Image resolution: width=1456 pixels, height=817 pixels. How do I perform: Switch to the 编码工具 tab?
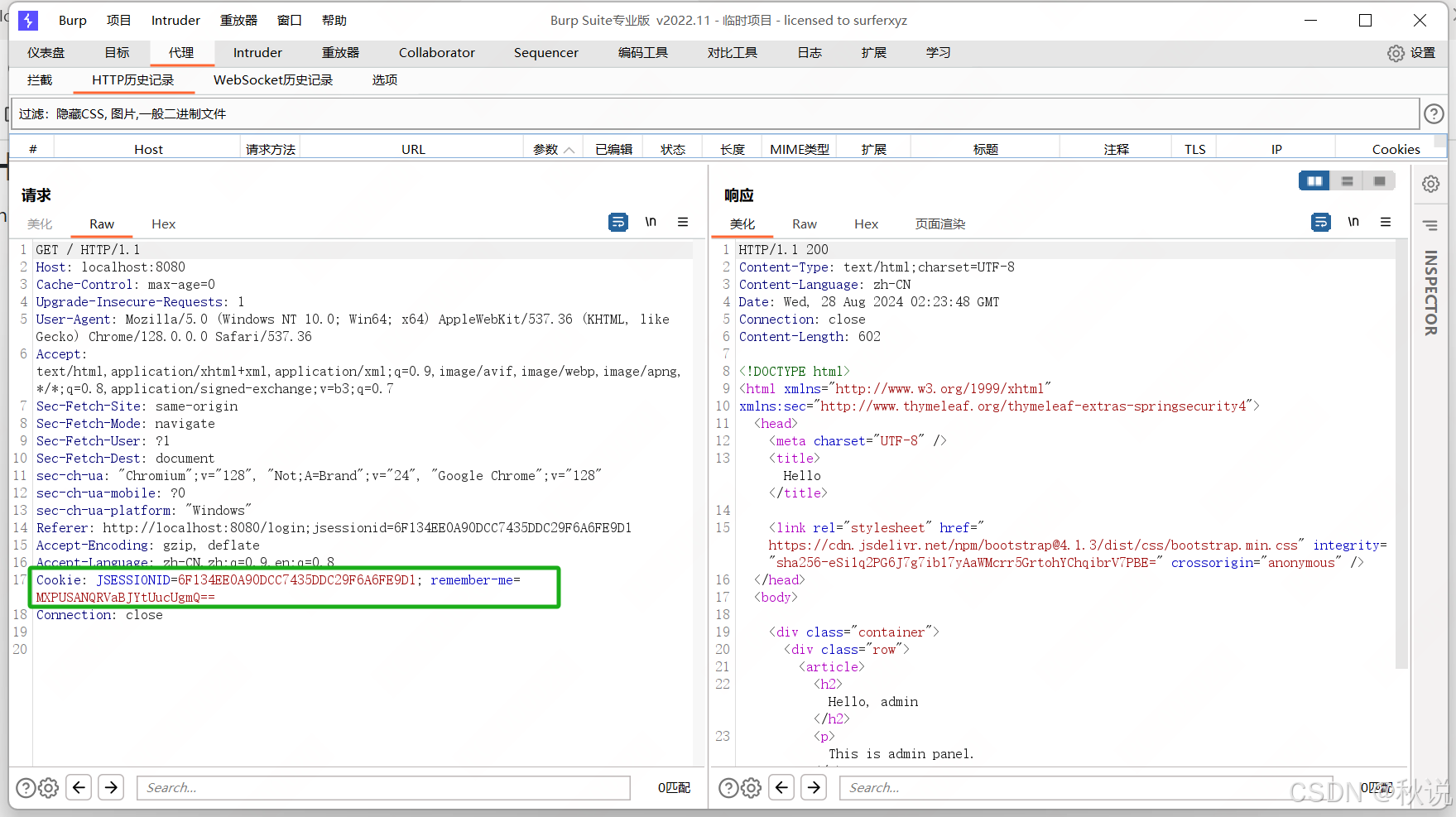pyautogui.click(x=643, y=53)
